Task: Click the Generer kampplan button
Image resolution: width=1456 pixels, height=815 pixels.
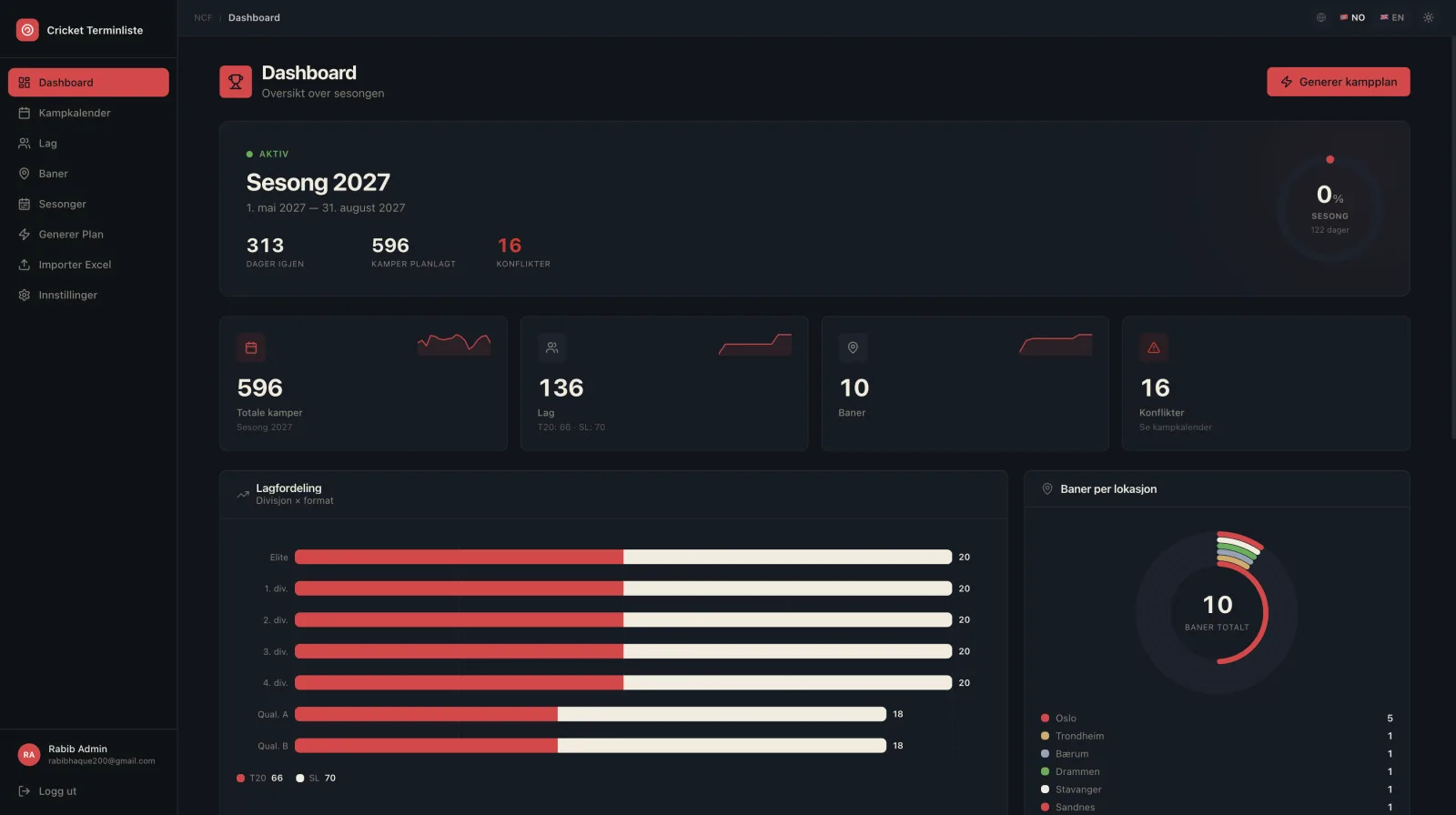Action: 1339,82
